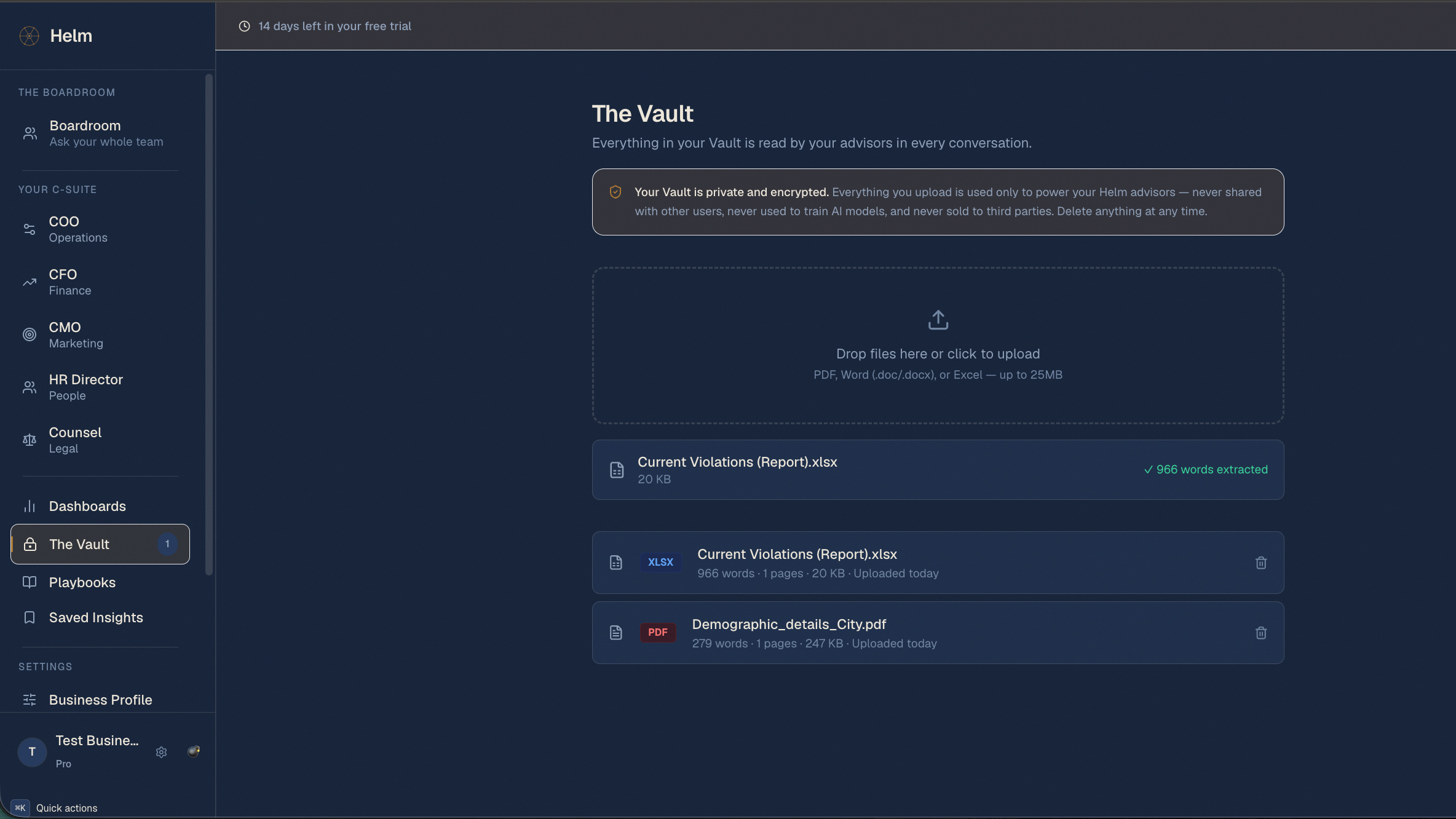Click The Vault lock icon
Viewport: 1456px width, 819px height.
30,544
